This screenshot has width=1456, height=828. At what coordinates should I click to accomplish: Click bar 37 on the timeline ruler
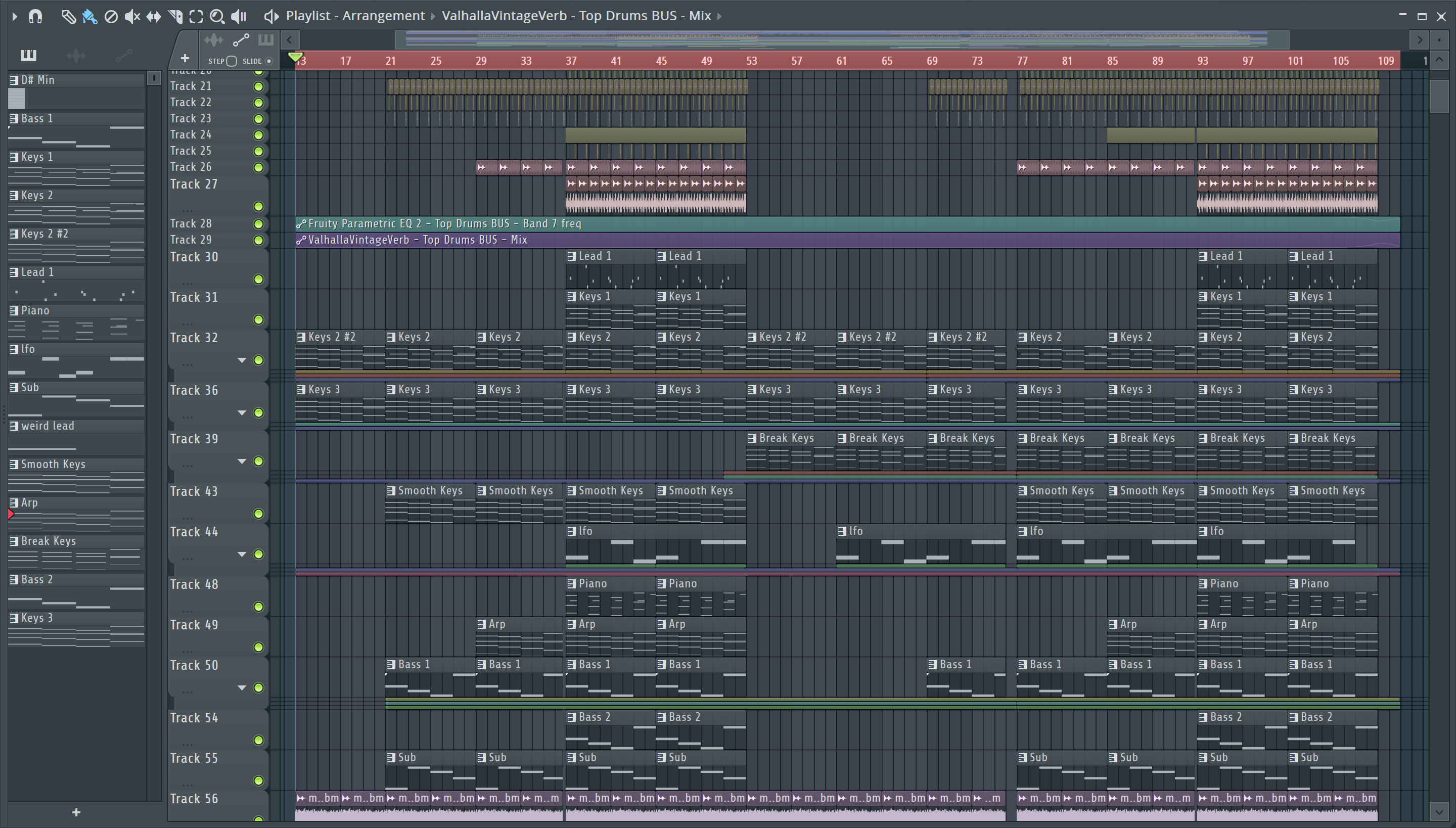point(571,61)
